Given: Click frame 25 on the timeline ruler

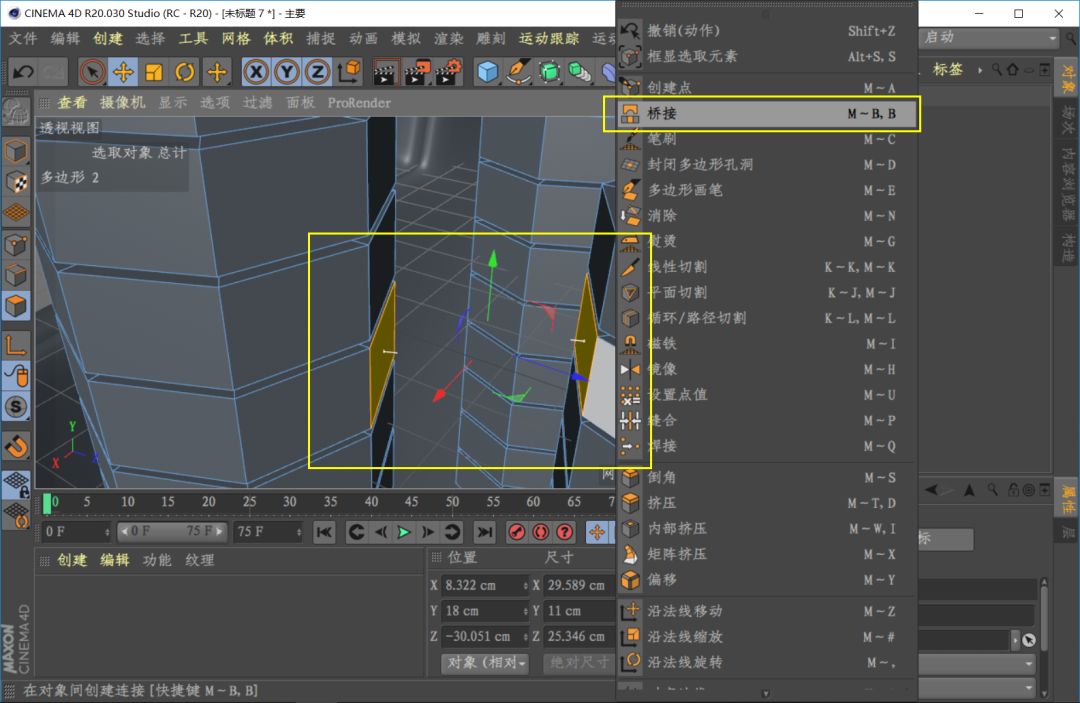Looking at the screenshot, I should [x=249, y=502].
